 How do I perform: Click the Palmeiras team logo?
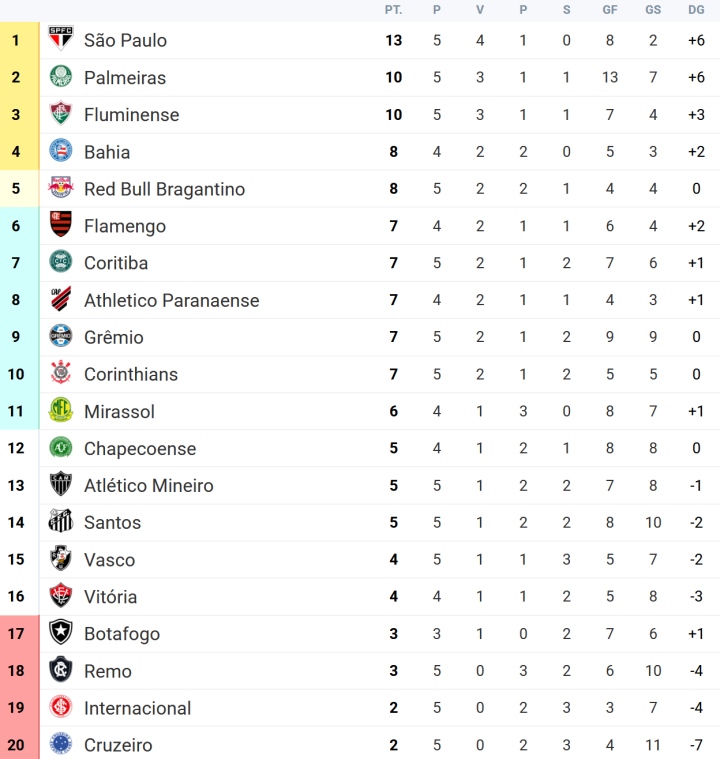tap(61, 77)
